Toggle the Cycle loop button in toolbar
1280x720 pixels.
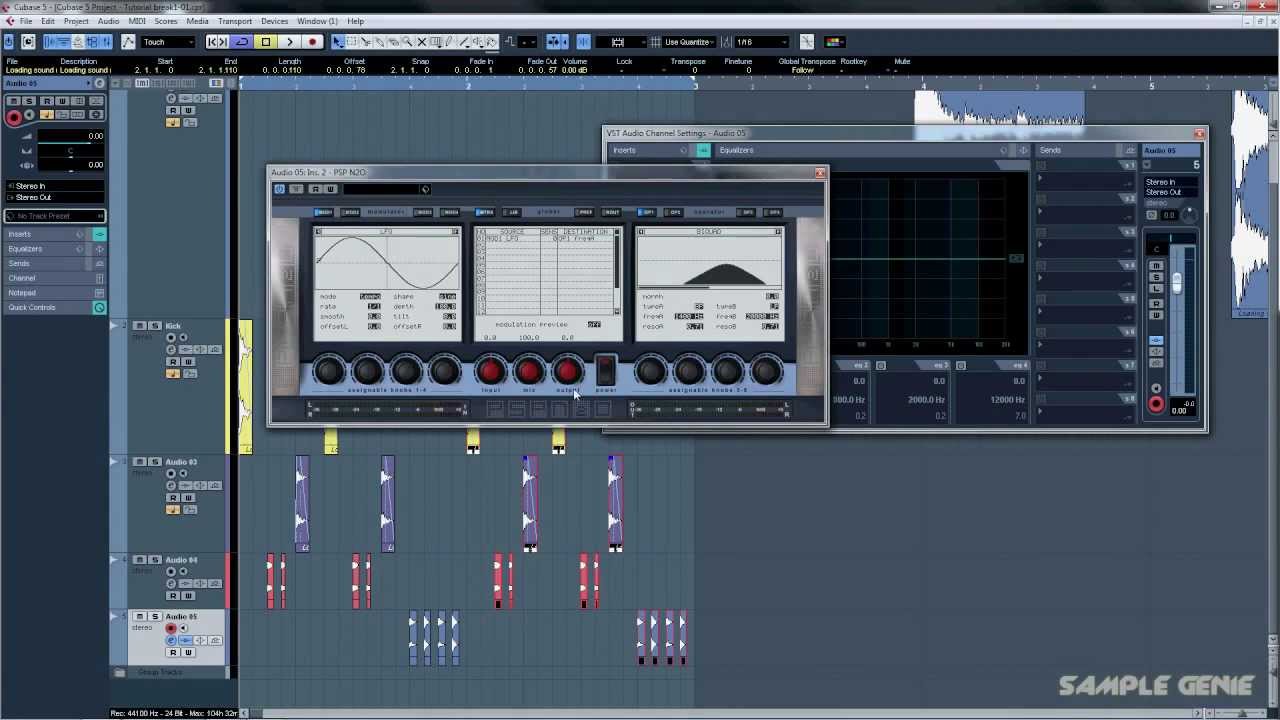click(241, 42)
